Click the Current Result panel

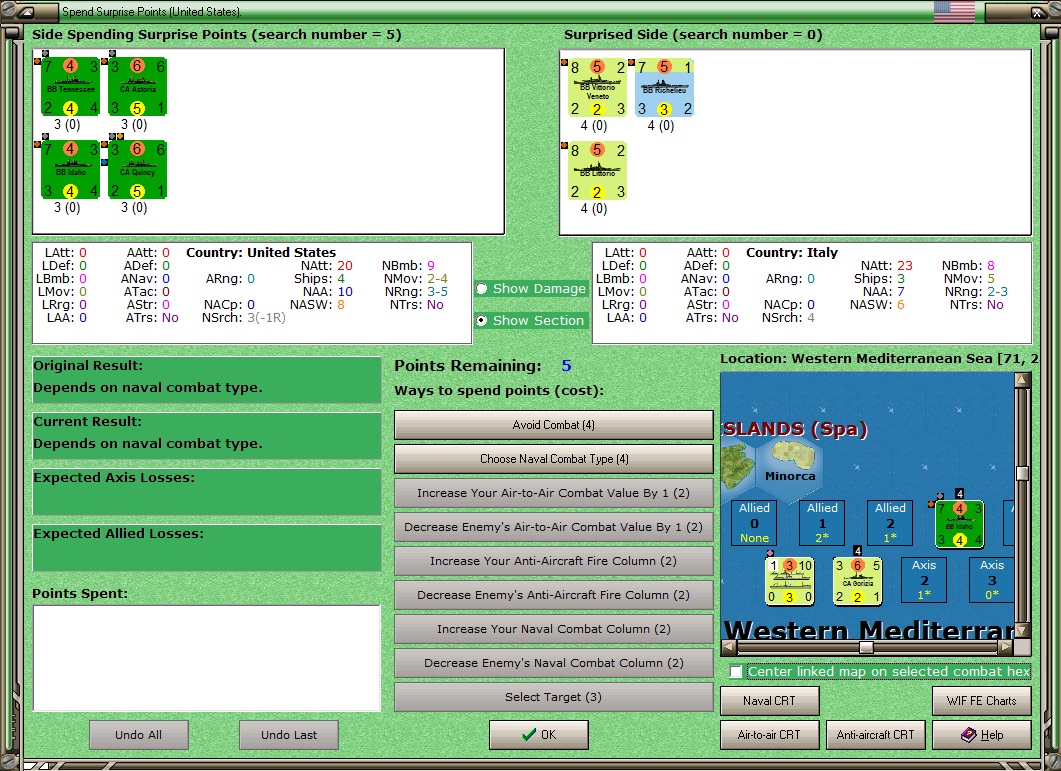point(207,437)
